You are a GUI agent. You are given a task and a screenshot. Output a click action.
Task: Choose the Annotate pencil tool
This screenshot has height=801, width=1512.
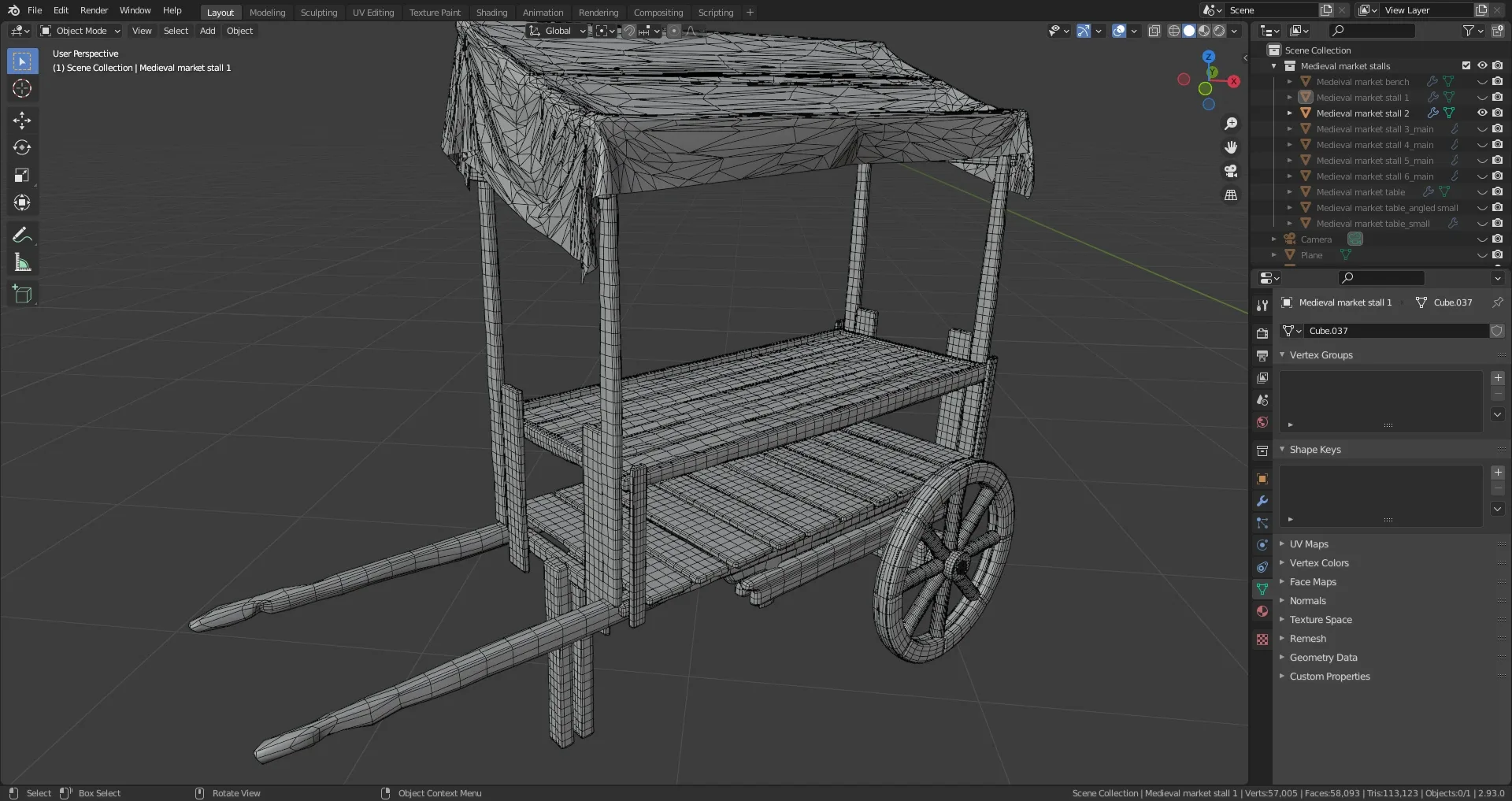[22, 235]
